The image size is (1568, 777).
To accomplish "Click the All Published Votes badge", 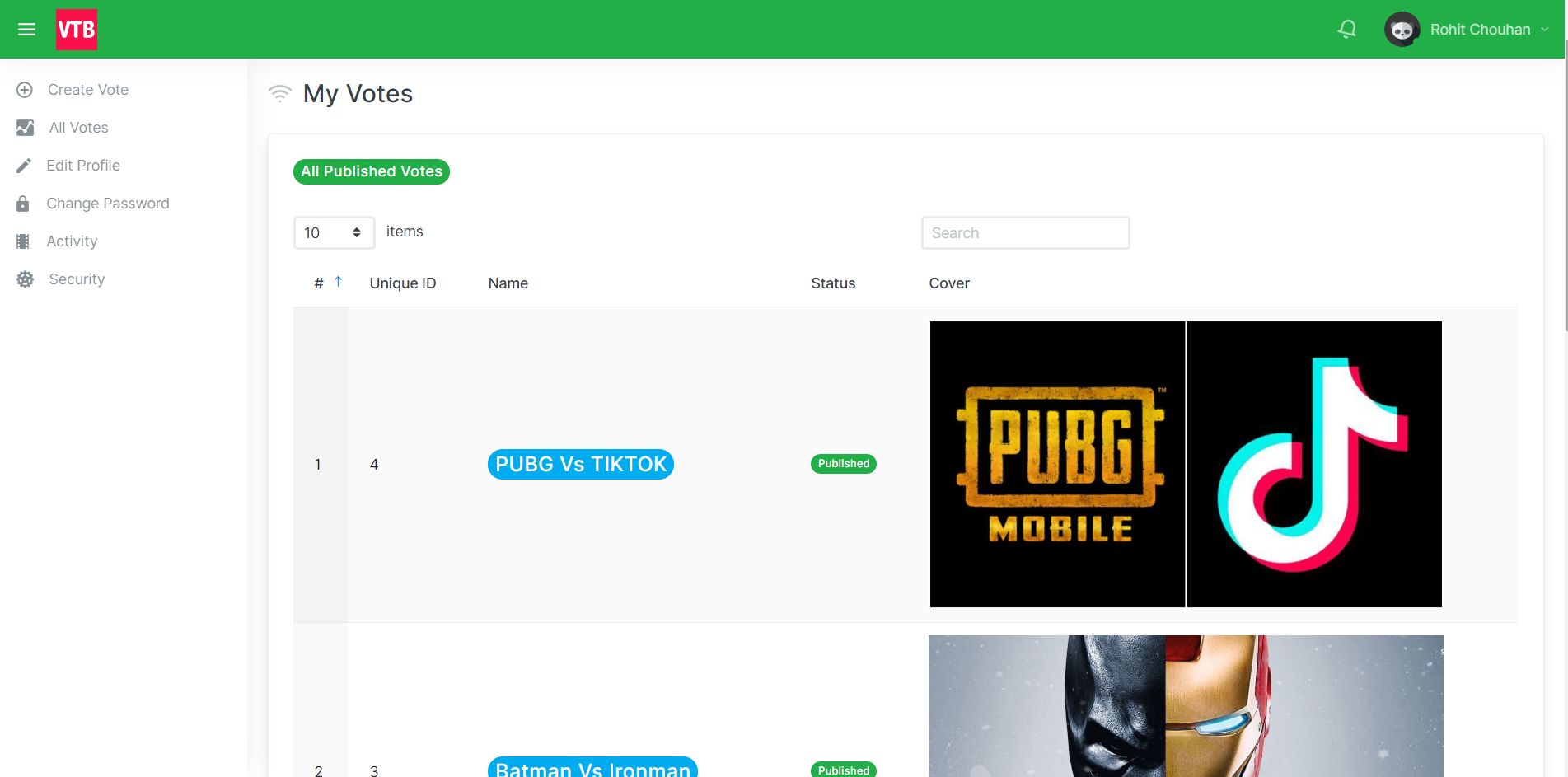I will click(372, 171).
